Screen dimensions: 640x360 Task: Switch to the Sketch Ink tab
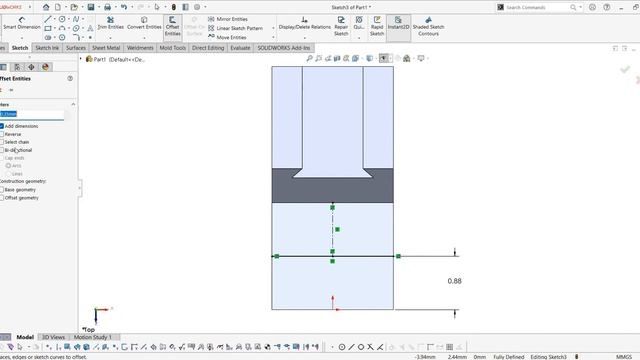pos(47,48)
